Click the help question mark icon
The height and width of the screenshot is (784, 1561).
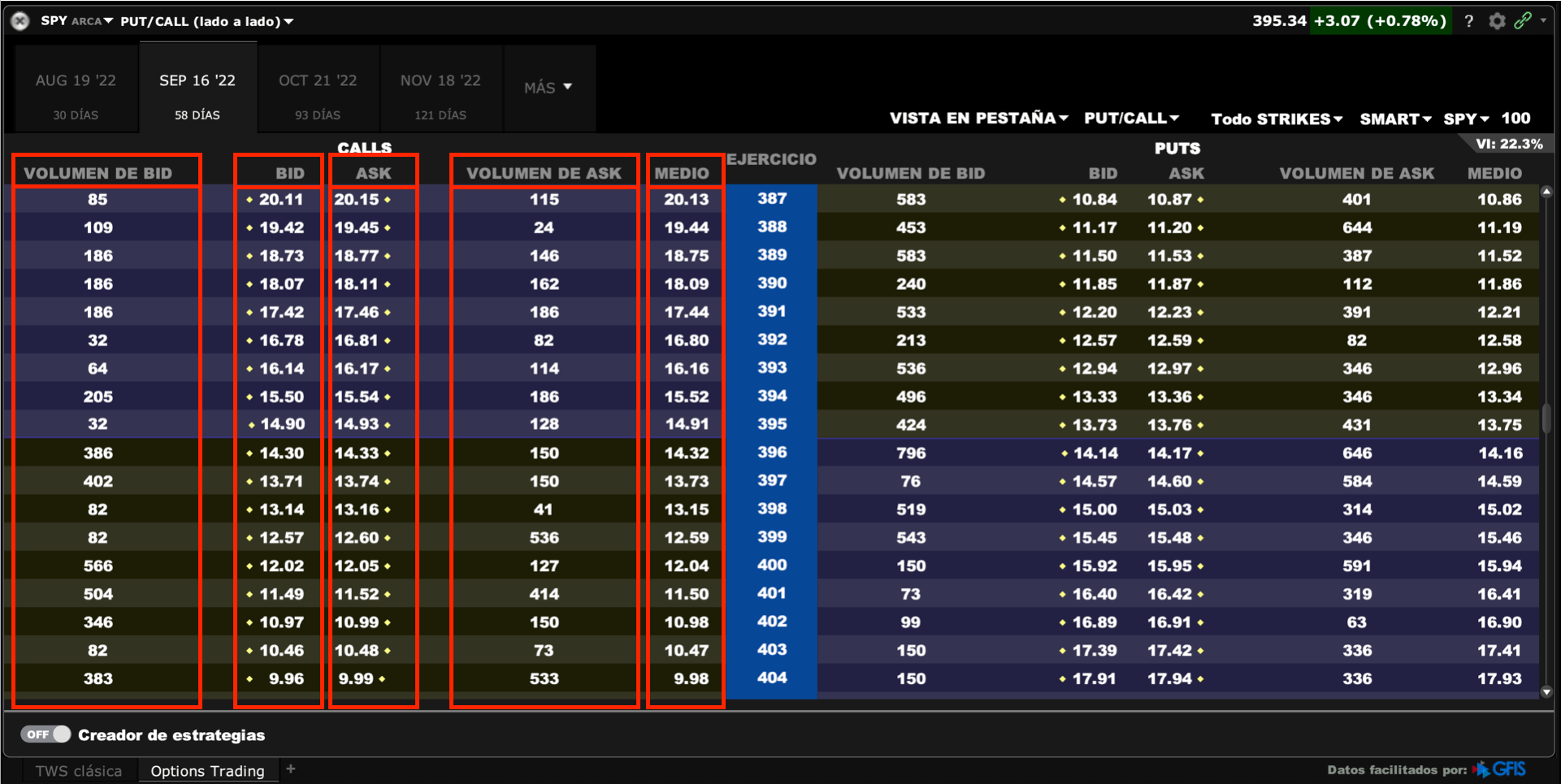point(1468,21)
